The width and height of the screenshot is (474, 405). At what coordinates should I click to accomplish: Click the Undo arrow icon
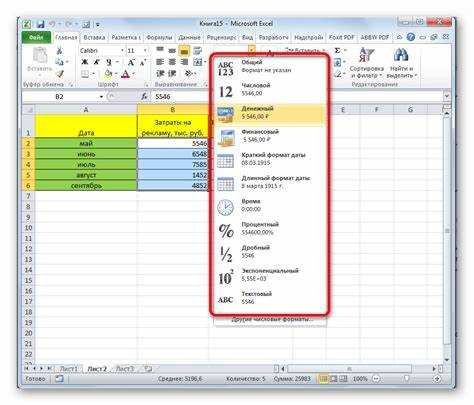click(x=52, y=24)
